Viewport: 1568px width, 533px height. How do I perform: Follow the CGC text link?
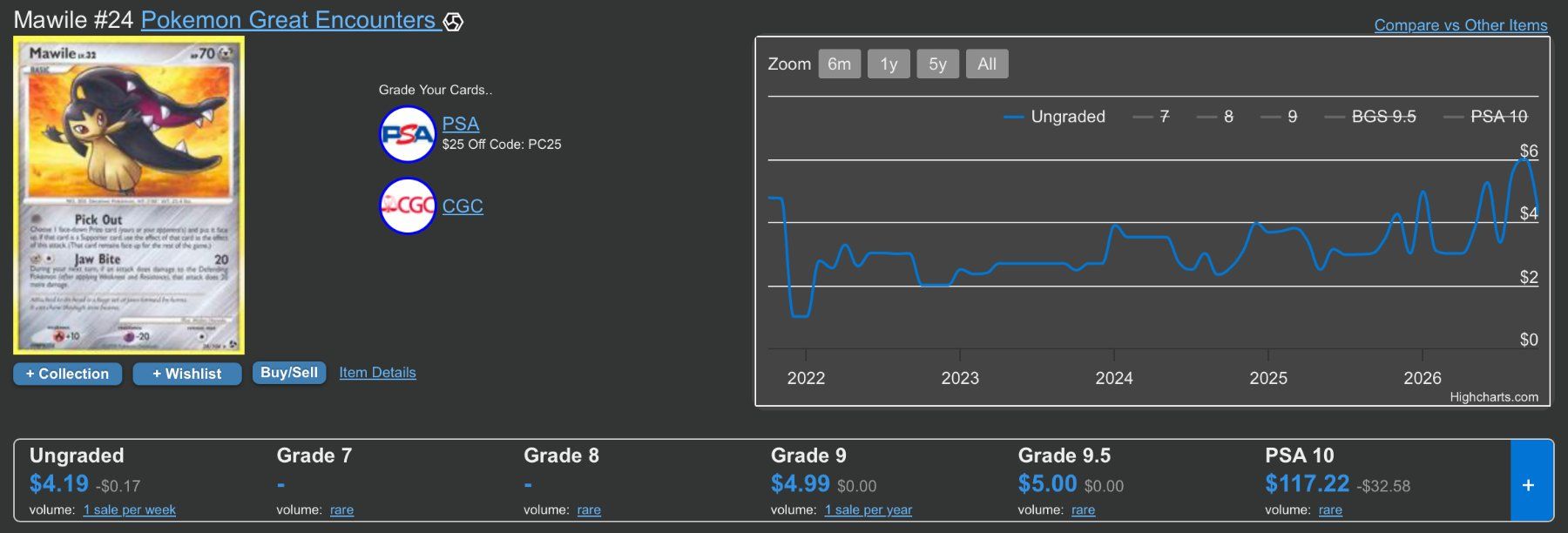coord(463,206)
